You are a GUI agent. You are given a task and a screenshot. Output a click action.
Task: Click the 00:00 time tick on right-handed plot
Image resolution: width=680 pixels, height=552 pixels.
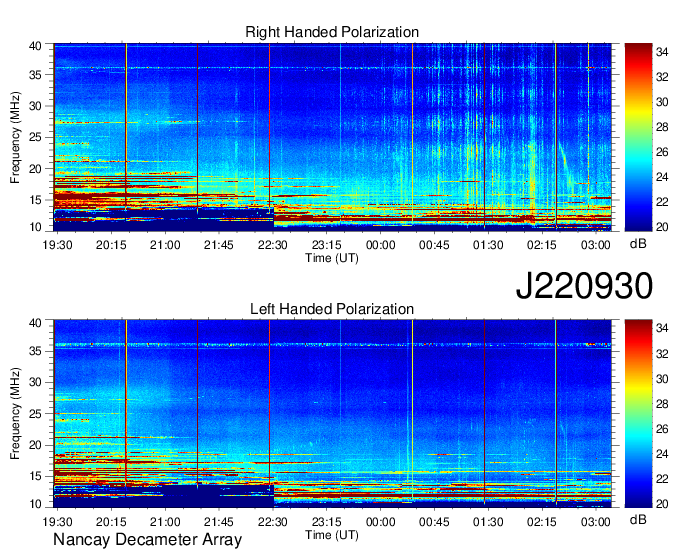tap(380, 245)
